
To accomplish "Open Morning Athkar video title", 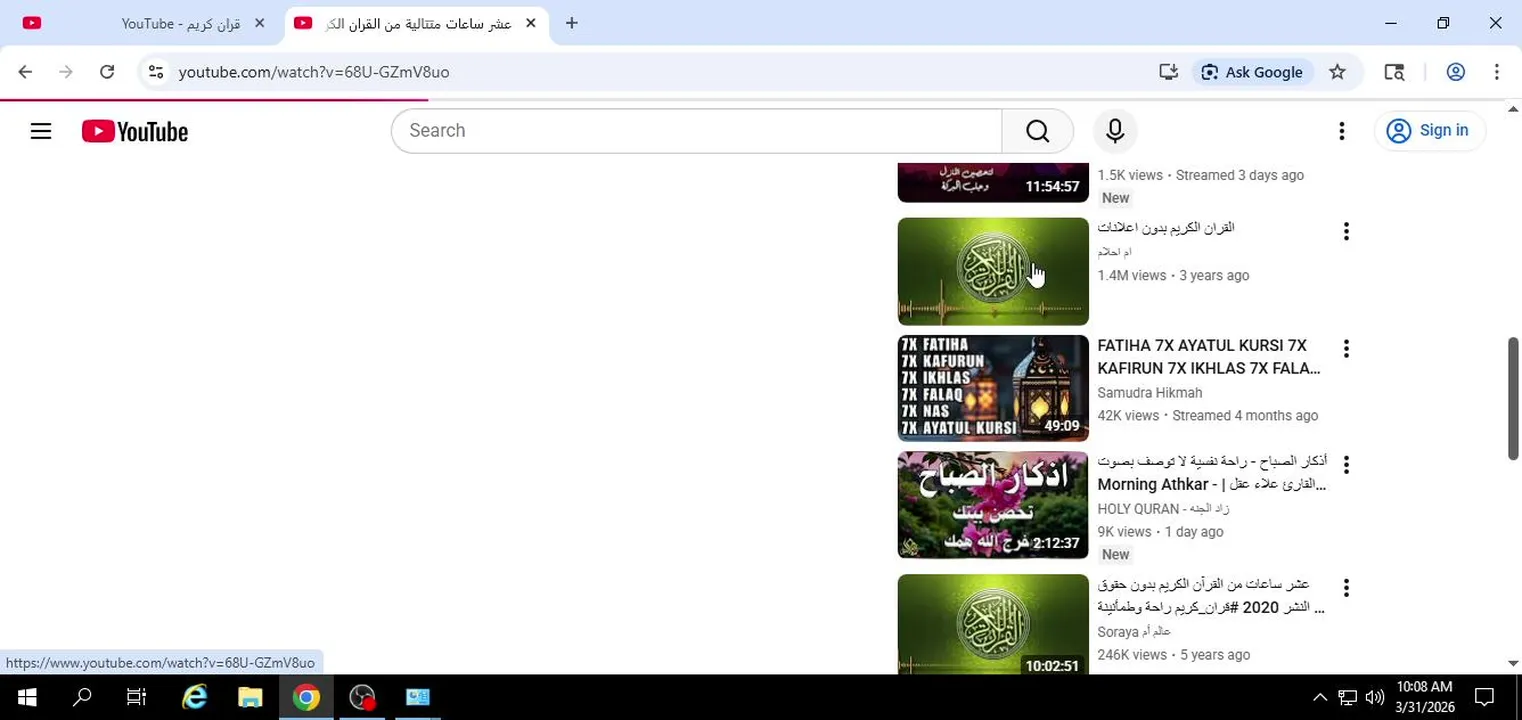I will coord(1212,473).
